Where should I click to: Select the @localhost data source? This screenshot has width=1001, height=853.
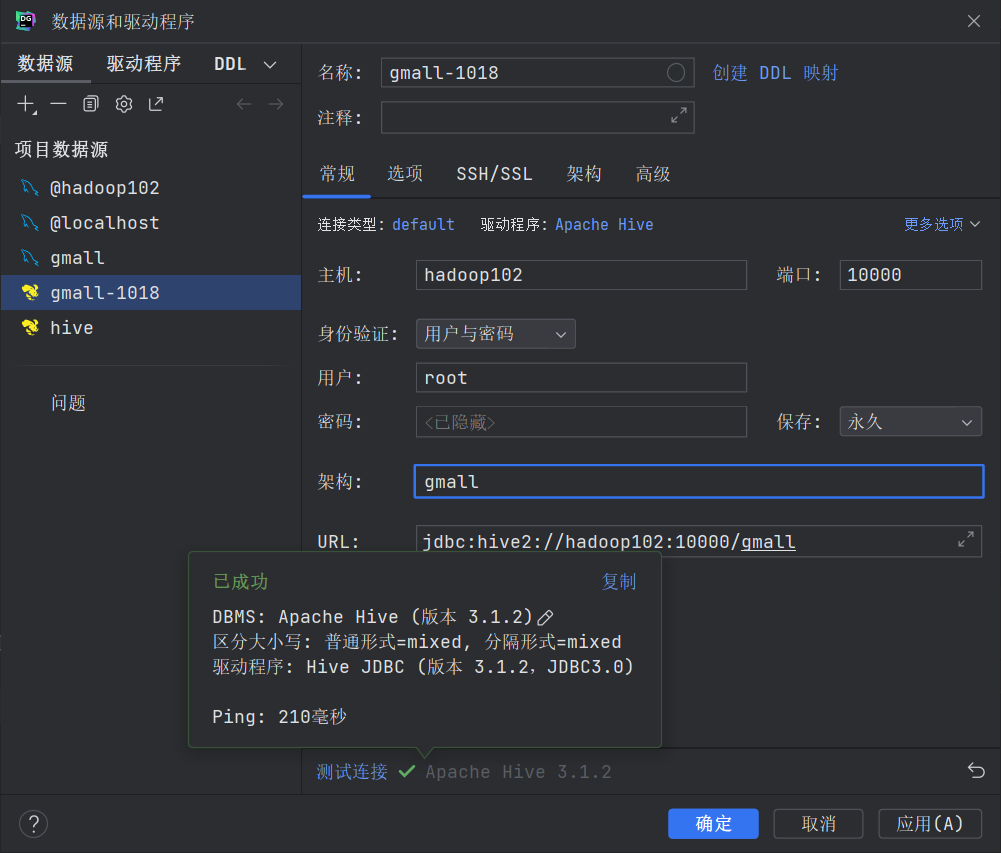(x=151, y=223)
